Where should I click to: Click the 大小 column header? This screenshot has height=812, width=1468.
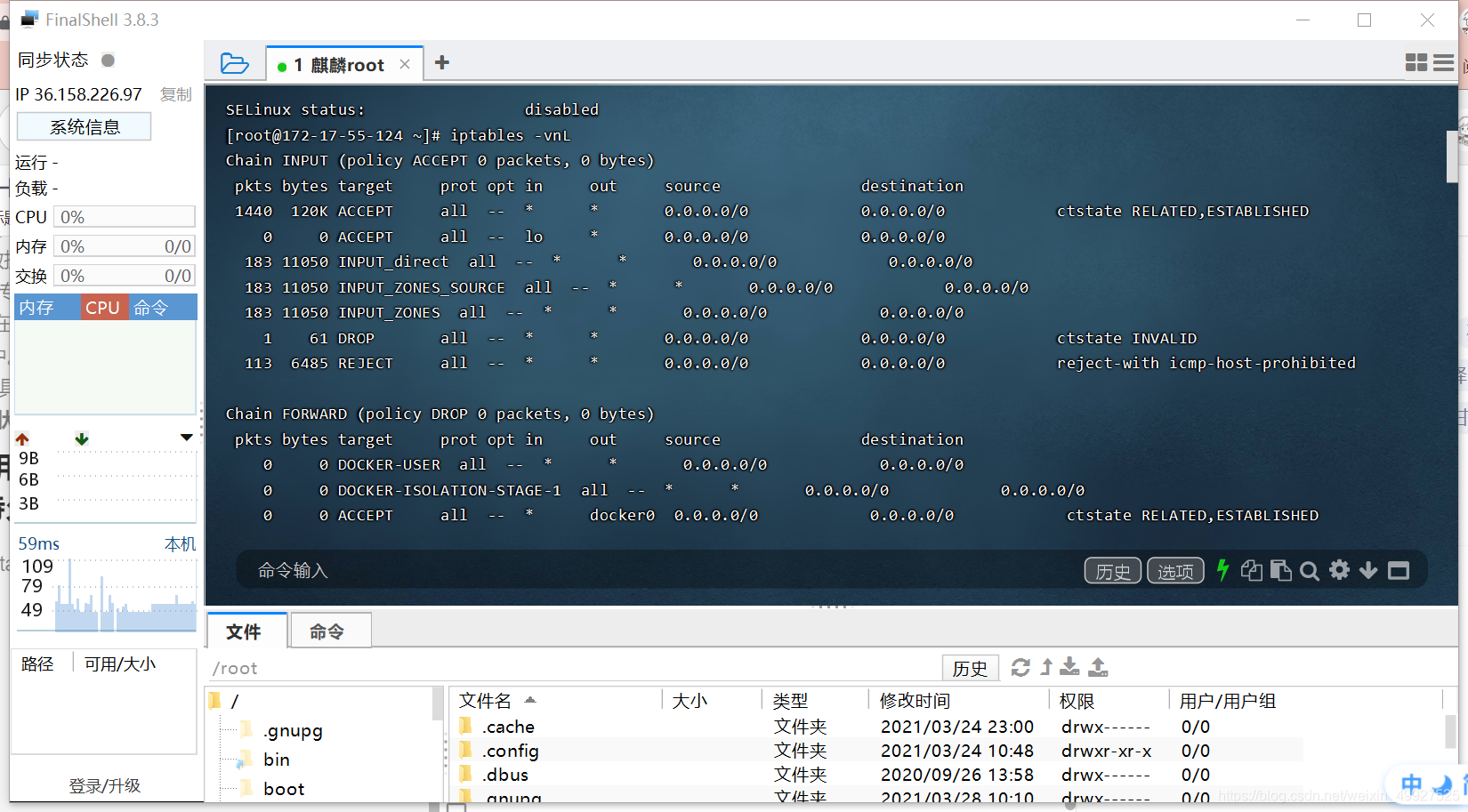pos(690,701)
